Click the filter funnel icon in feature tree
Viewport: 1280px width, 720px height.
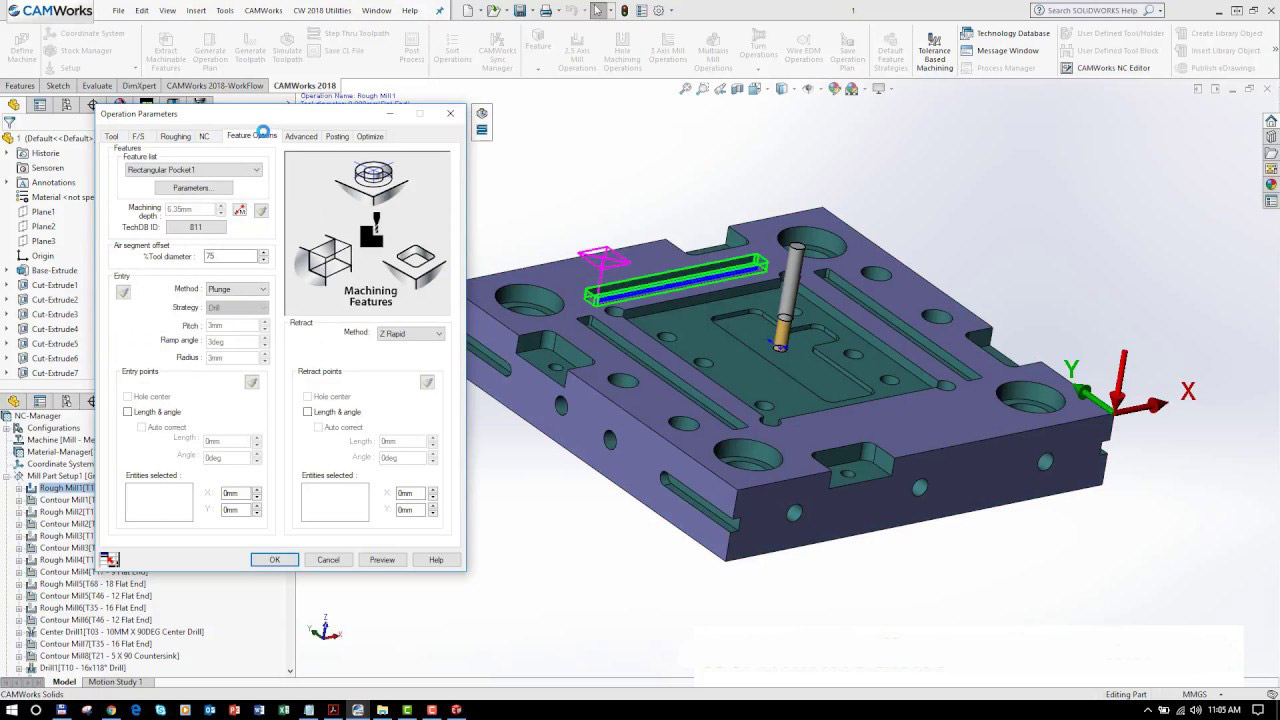(x=9, y=122)
